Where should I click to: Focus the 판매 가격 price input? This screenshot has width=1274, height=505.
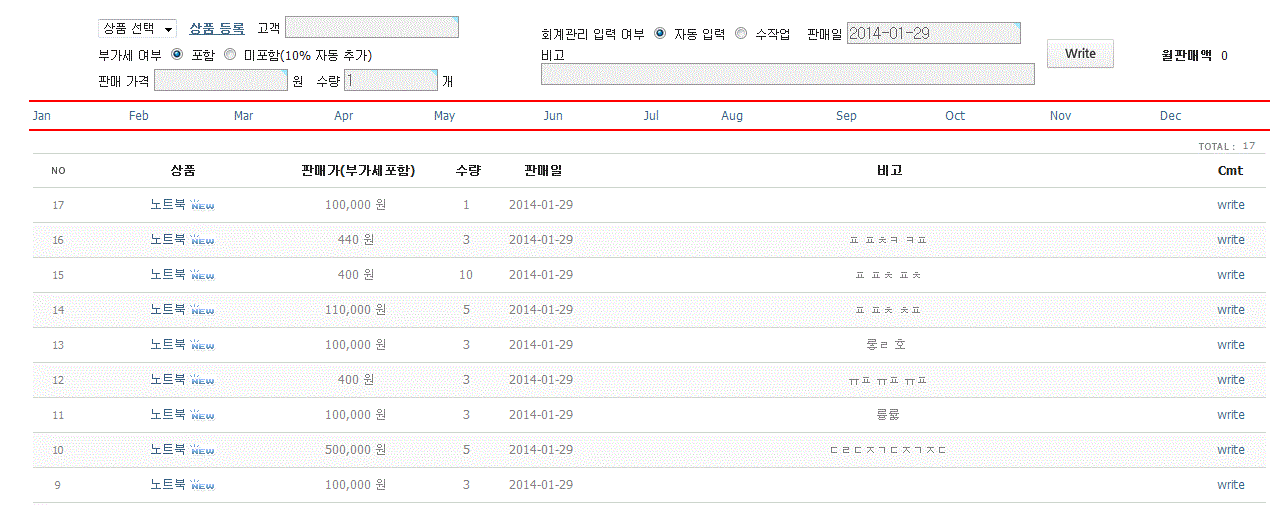tap(221, 81)
